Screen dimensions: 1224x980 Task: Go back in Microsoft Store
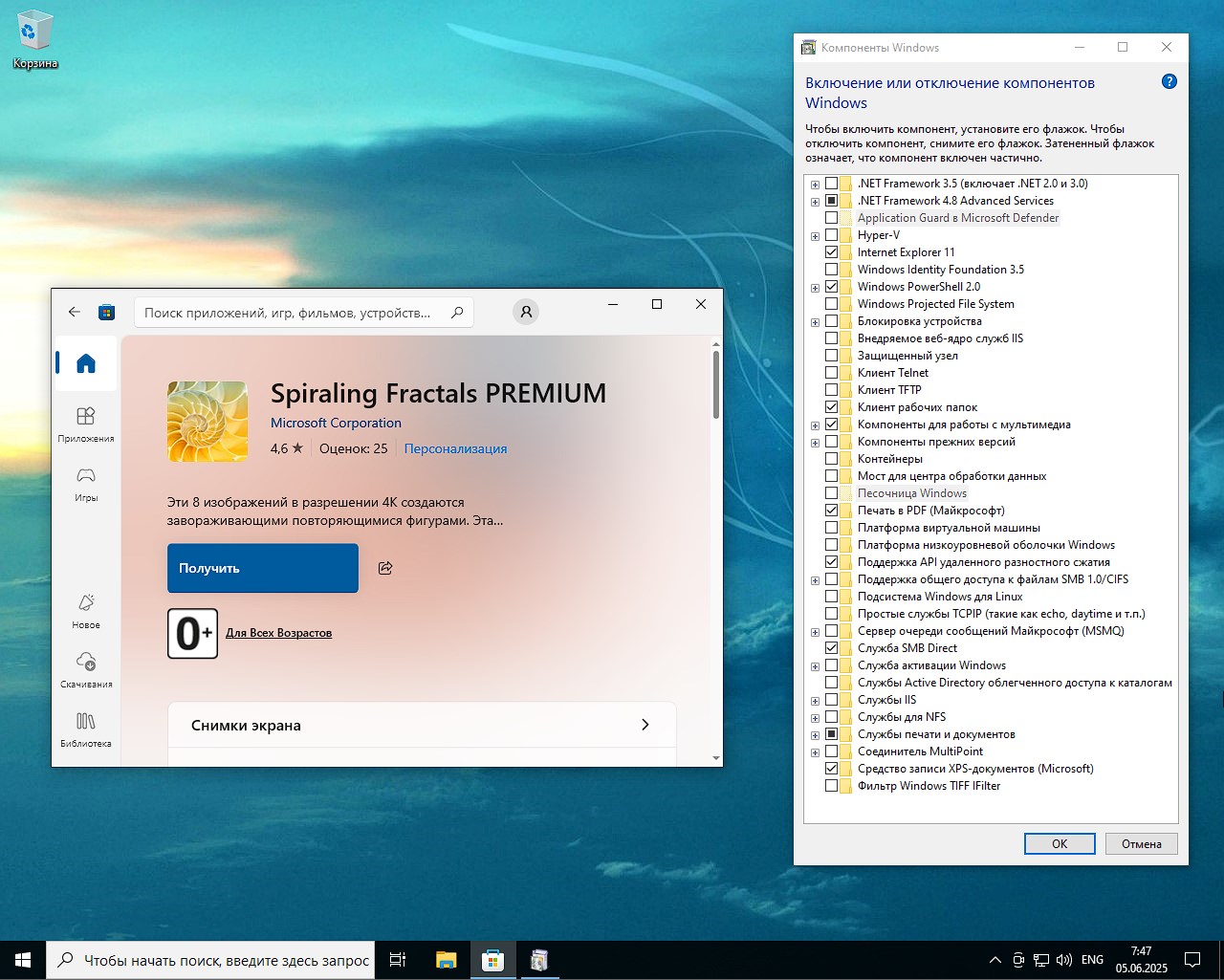(75, 312)
